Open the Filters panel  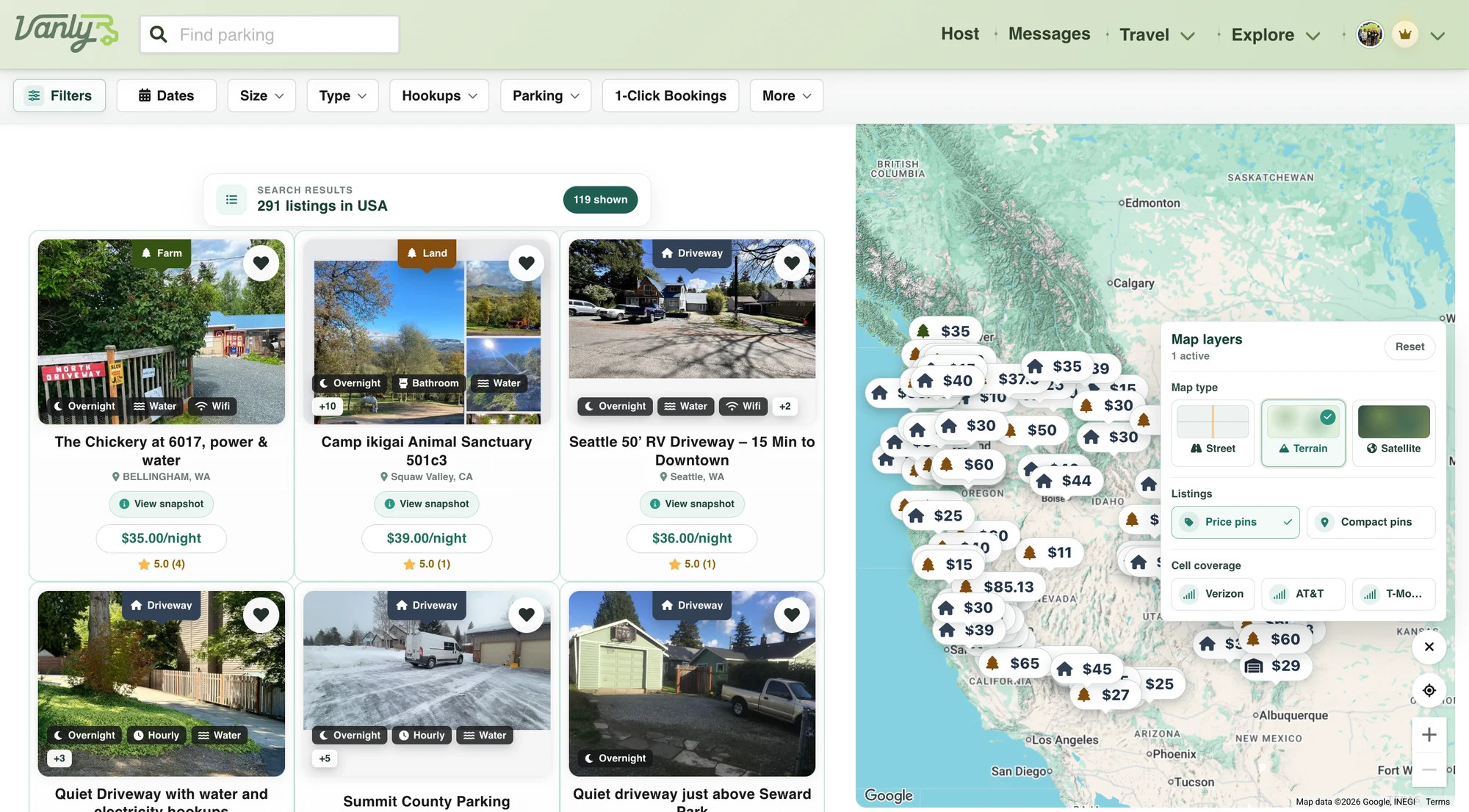click(x=59, y=95)
